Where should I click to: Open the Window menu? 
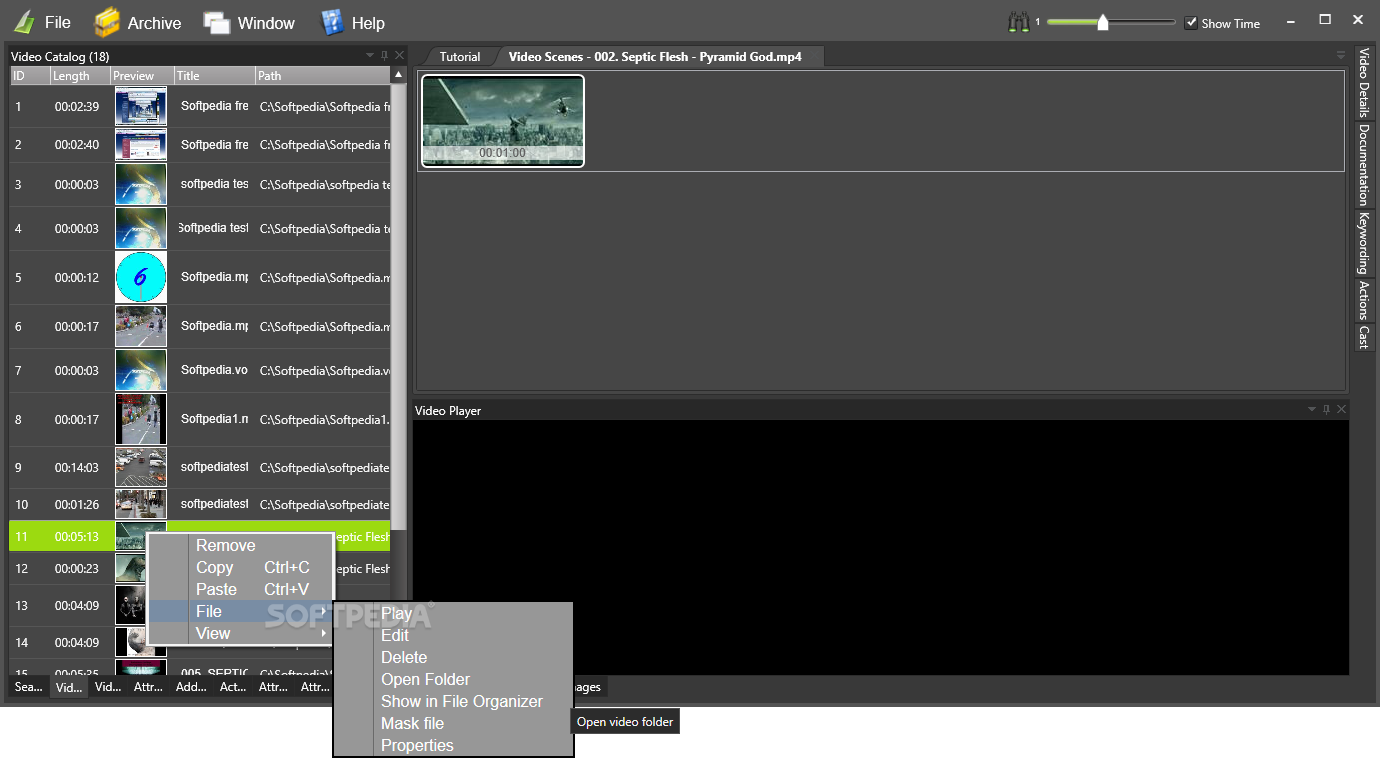click(249, 22)
